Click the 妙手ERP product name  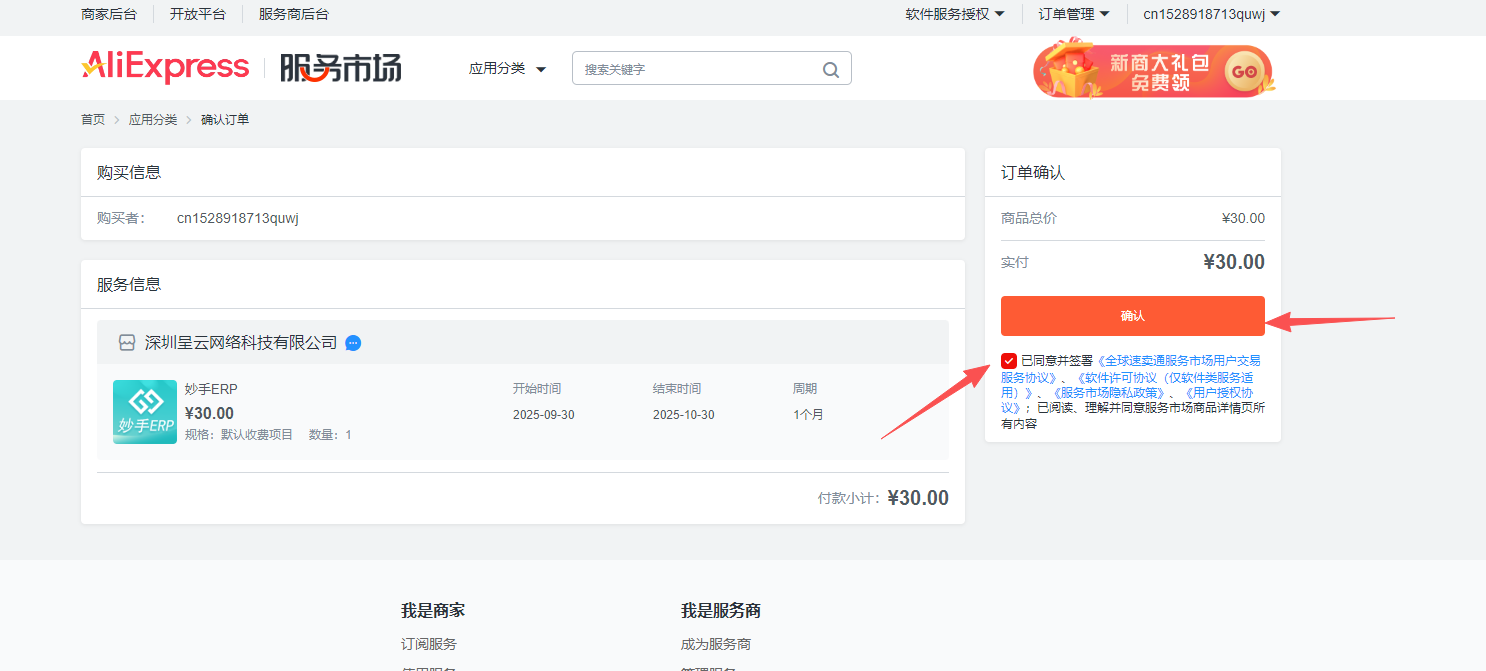[x=211, y=389]
